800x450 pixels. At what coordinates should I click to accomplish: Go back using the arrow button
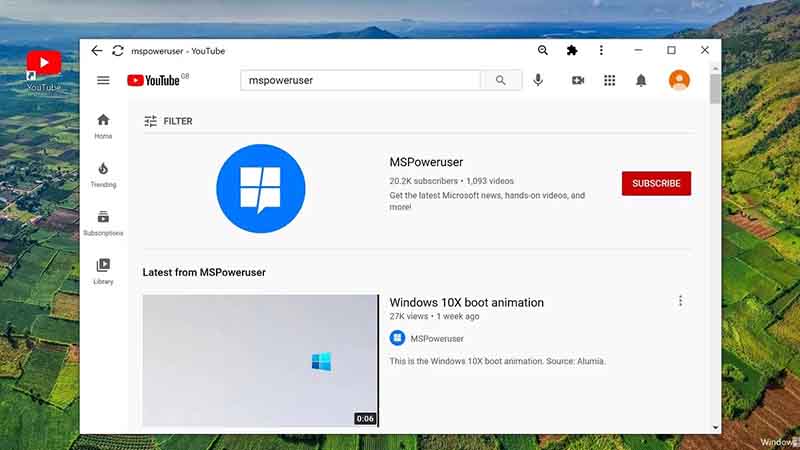96,51
